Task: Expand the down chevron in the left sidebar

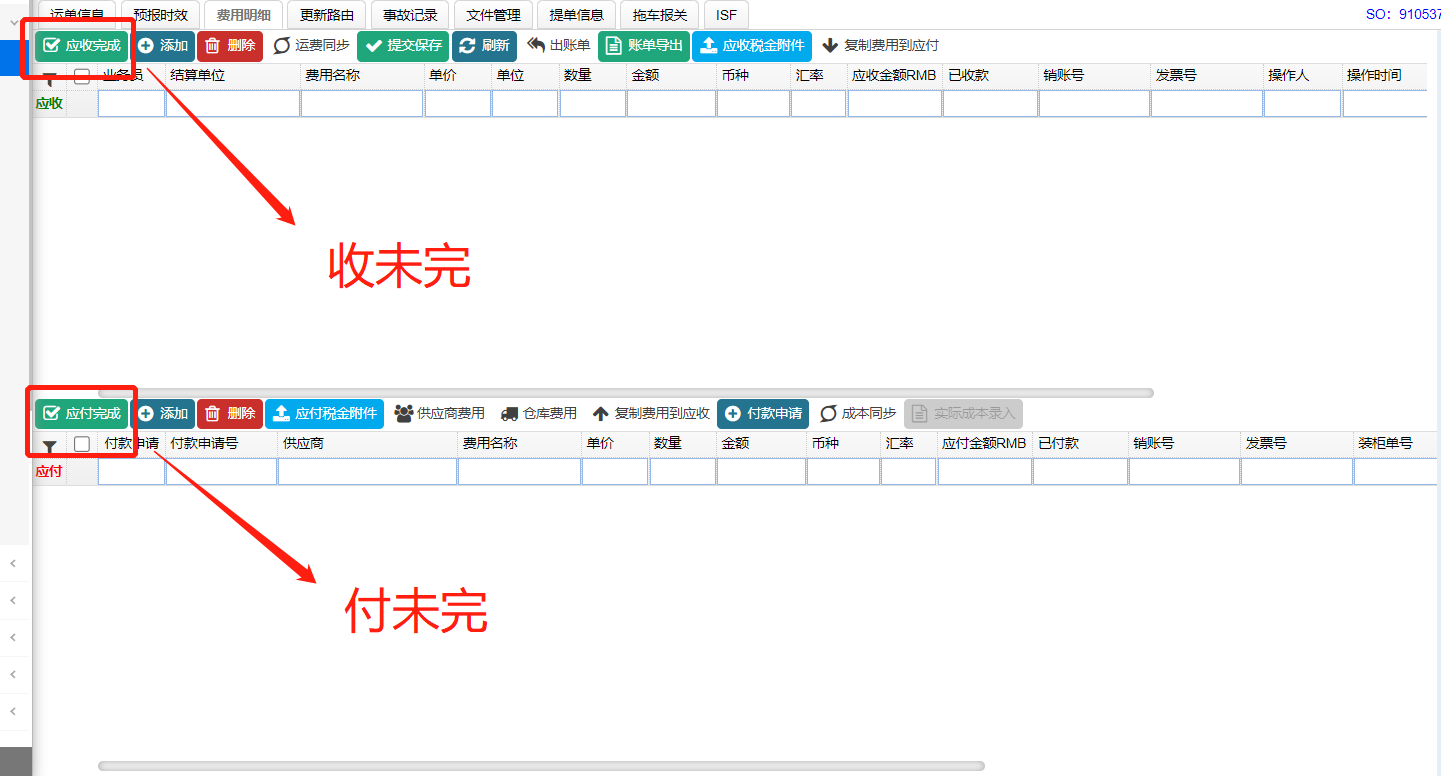Action: (14, 21)
